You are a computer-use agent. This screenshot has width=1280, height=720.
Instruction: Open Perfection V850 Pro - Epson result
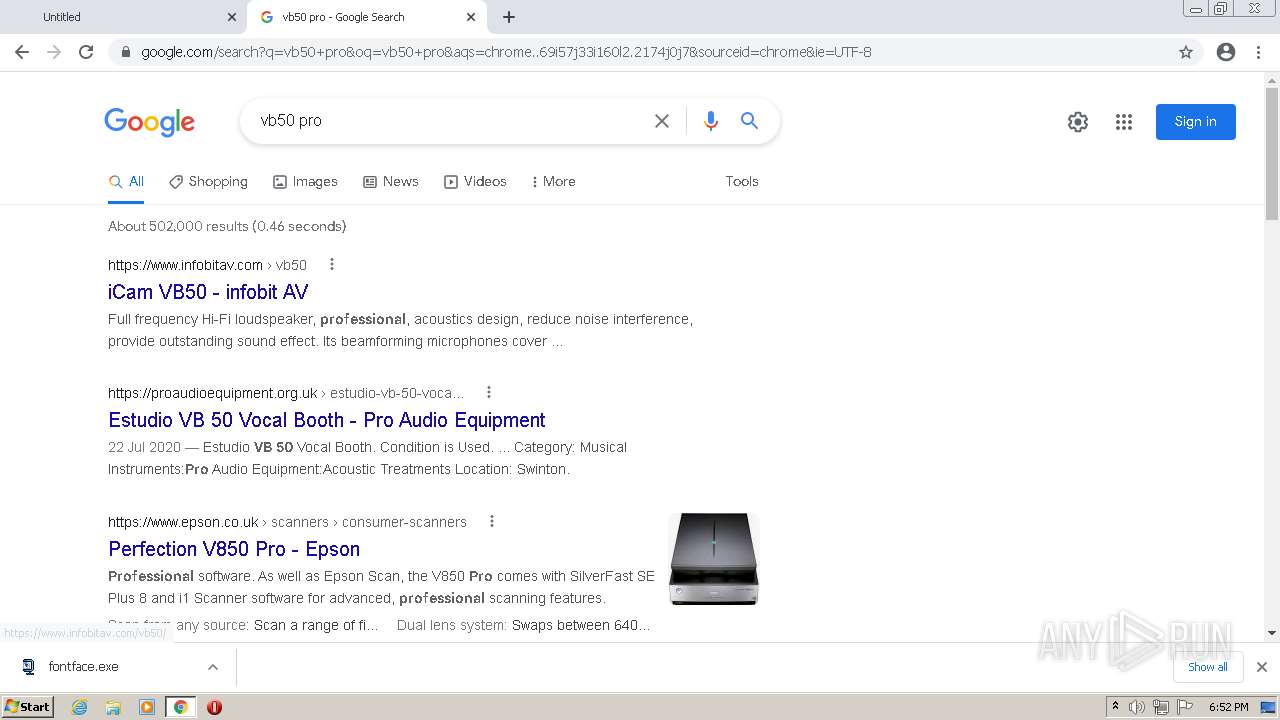[234, 549]
